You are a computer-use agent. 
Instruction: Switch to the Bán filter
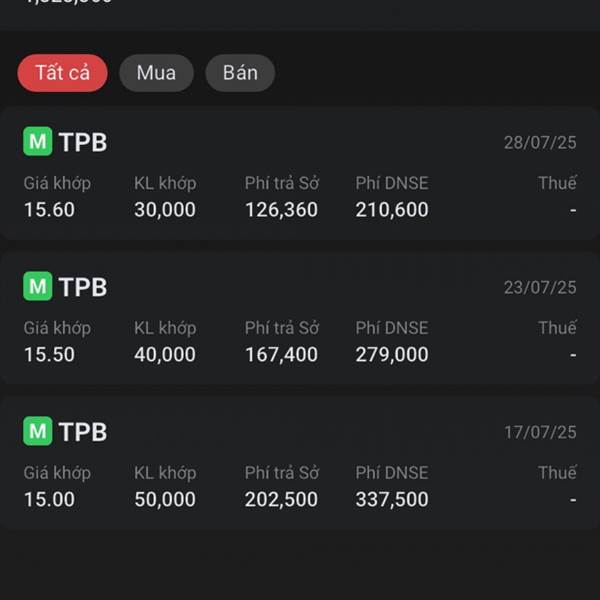coord(240,73)
